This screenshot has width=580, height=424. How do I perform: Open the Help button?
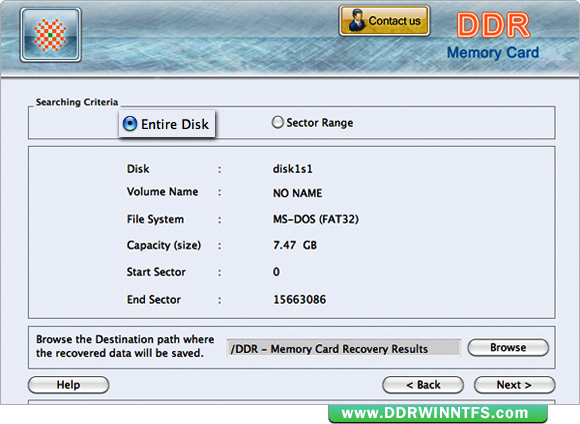(68, 385)
